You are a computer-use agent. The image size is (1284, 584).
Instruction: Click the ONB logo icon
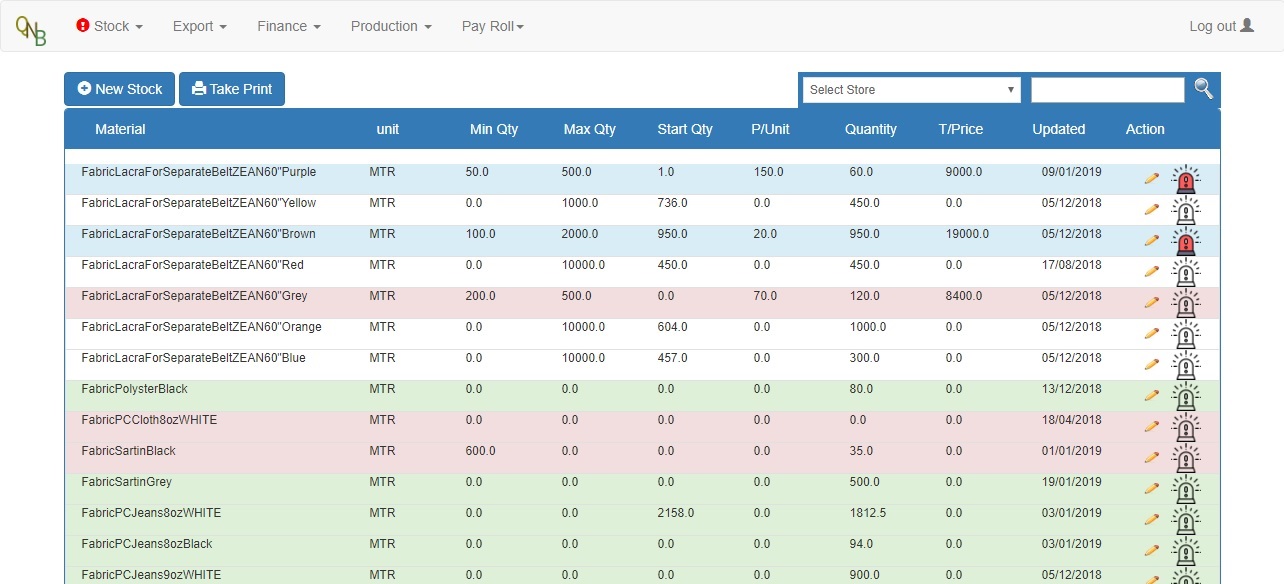point(31,27)
